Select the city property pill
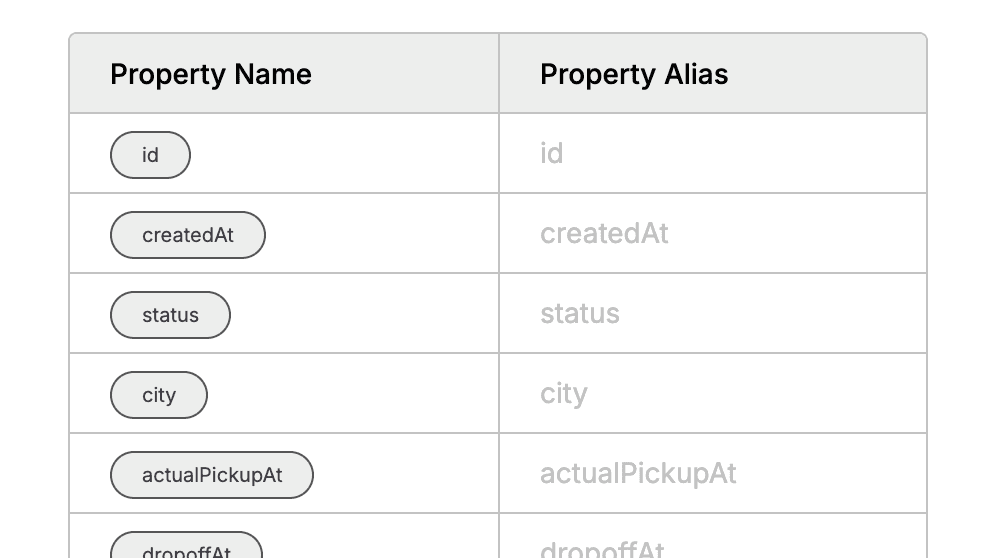 [x=159, y=395]
